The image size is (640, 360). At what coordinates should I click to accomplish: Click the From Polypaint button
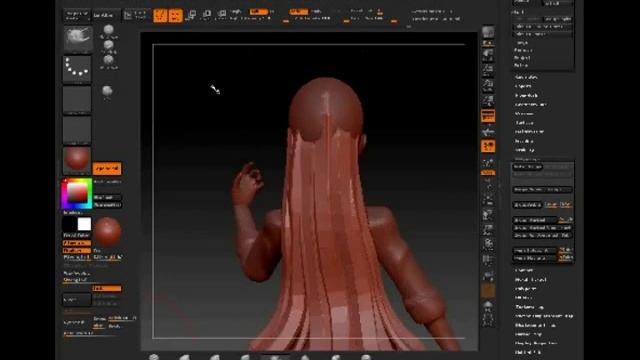pos(534,250)
